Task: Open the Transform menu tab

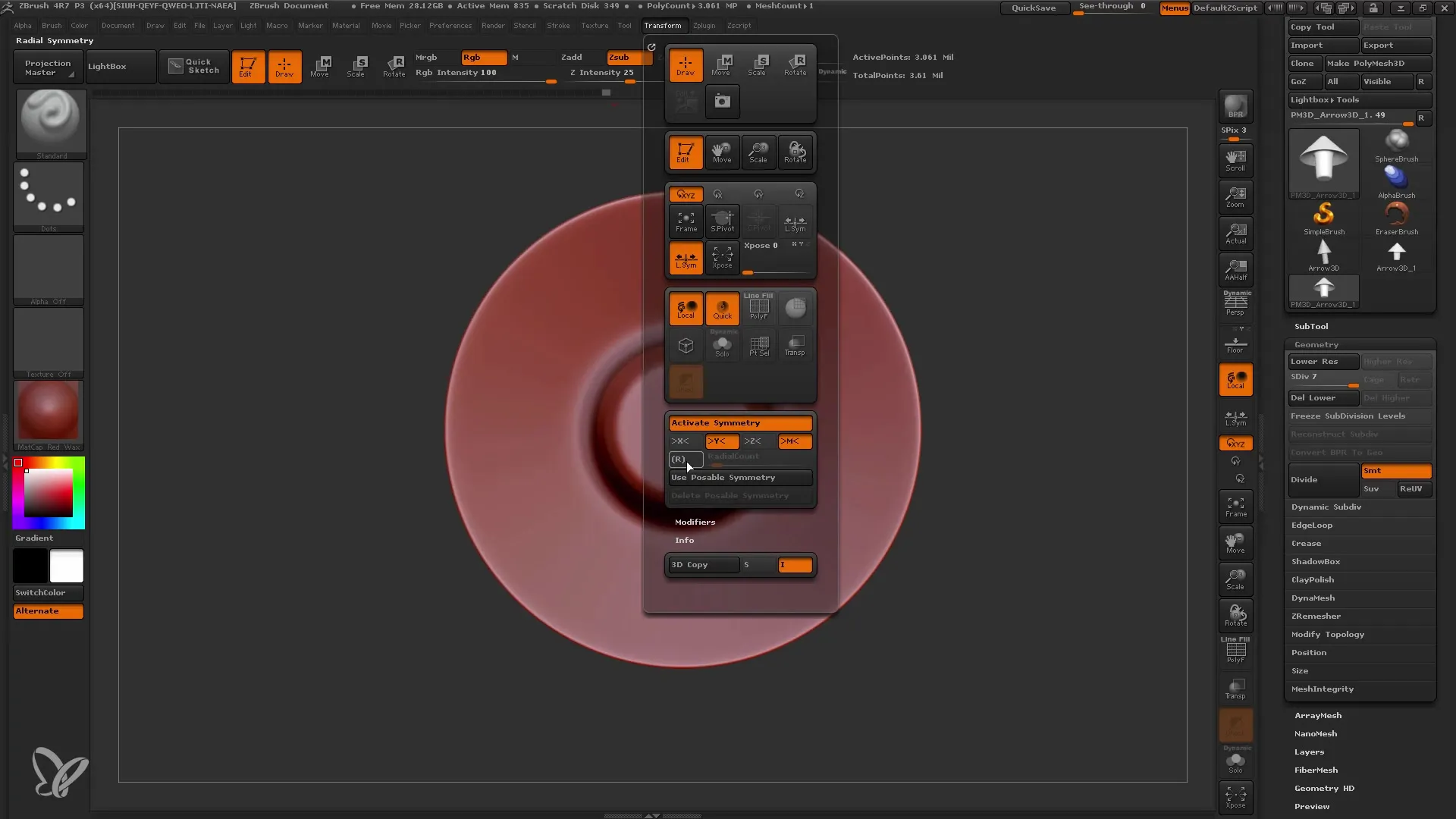Action: [x=661, y=25]
